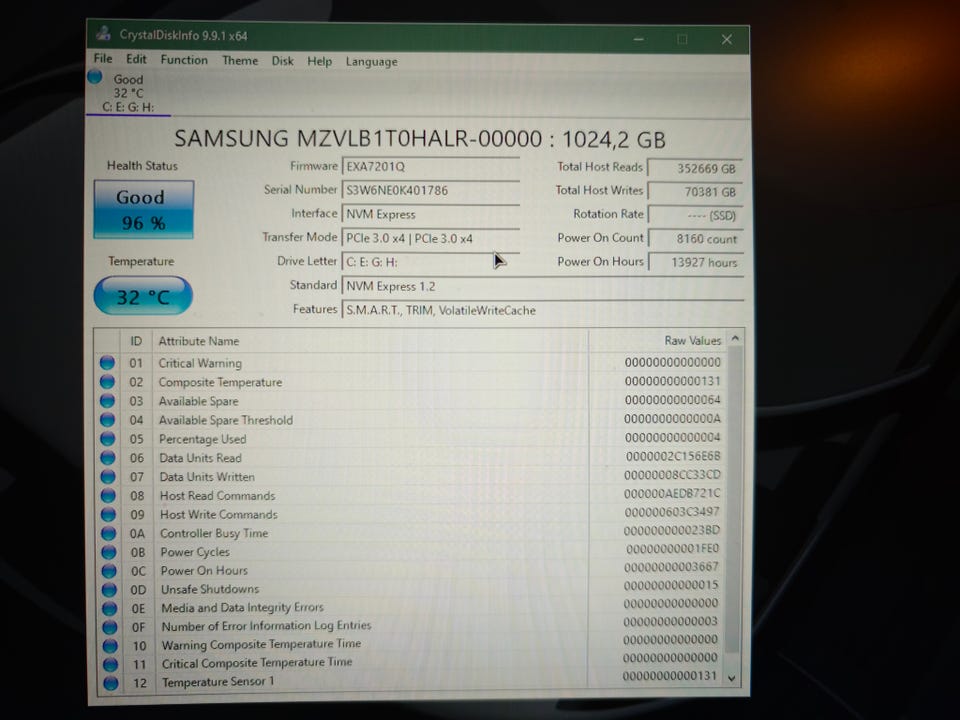
Task: Open the Theme menu
Action: 239,61
